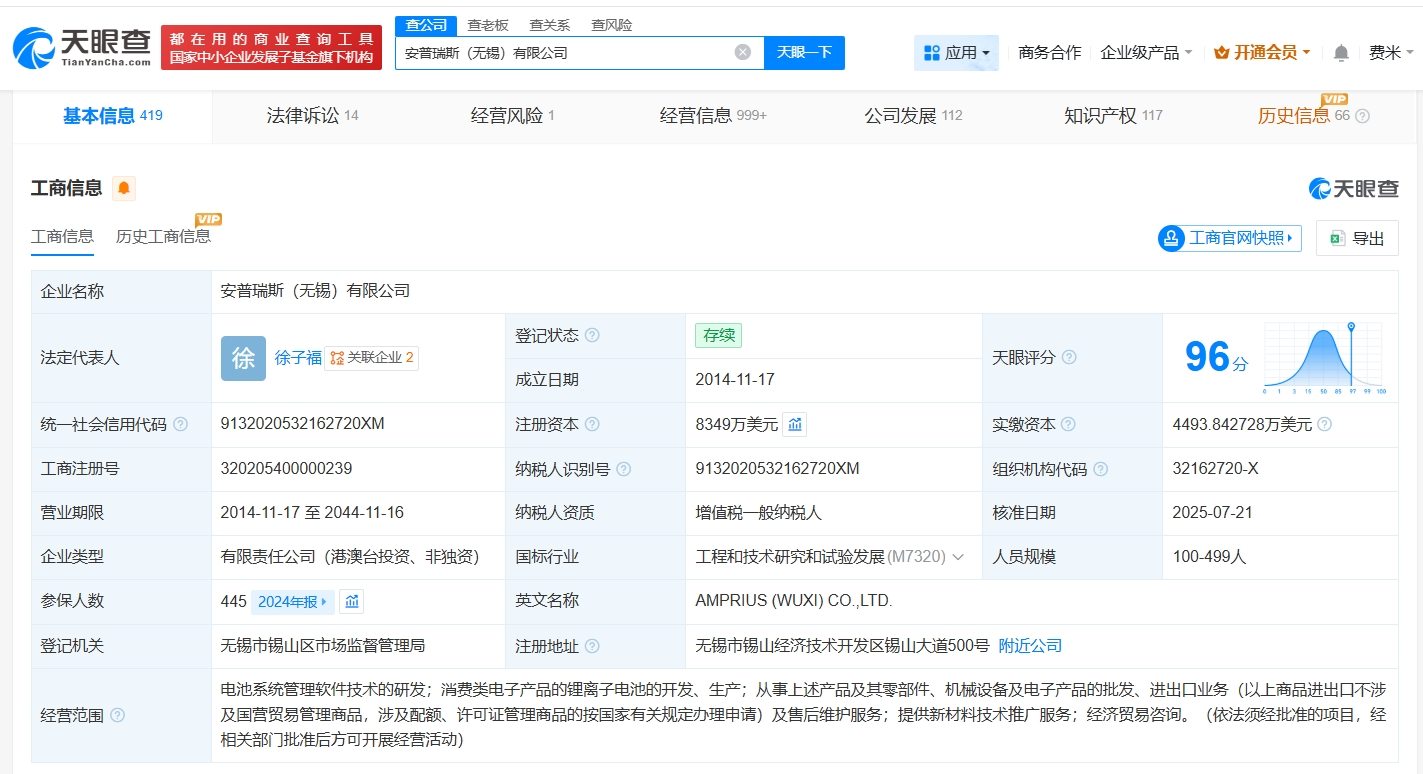Click the question mark beside 经营范围

pyautogui.click(x=118, y=715)
